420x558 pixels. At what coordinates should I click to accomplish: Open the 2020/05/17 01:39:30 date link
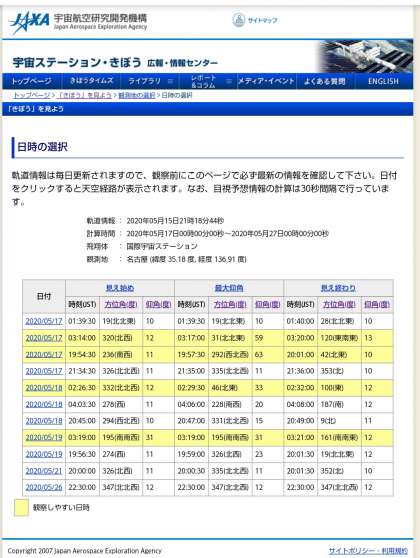coord(44,321)
